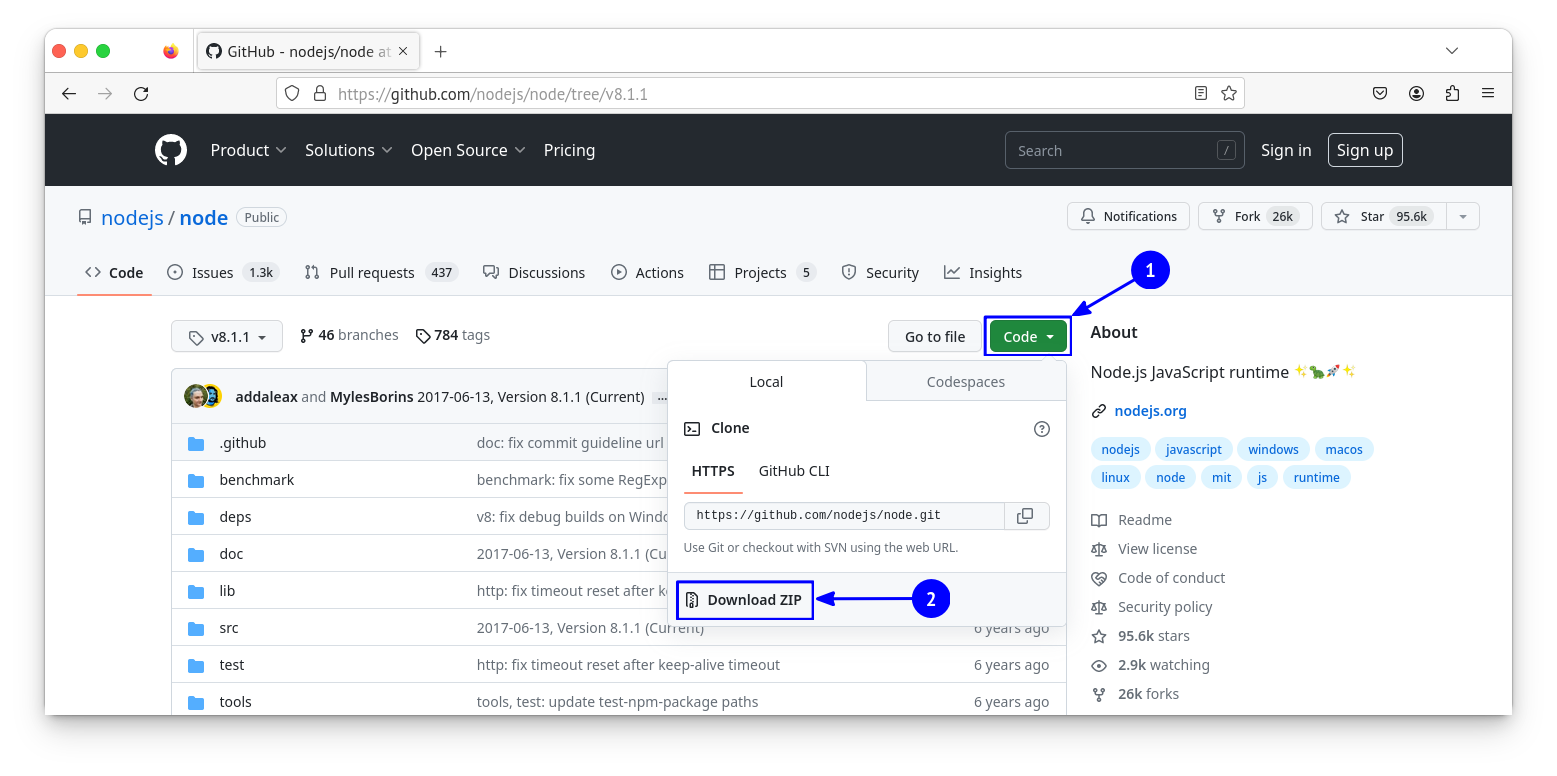The width and height of the screenshot is (1557, 776).
Task: Open the Security tab
Action: 880,272
